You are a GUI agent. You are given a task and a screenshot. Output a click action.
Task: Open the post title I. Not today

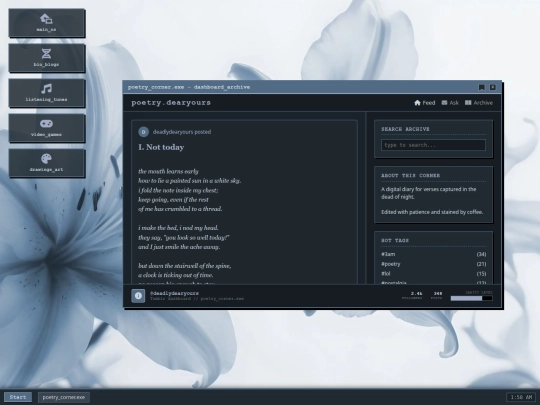pyautogui.click(x=161, y=147)
